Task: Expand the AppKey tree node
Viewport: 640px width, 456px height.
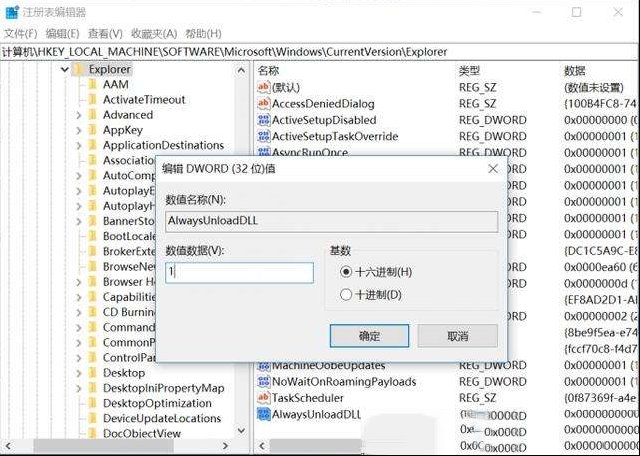Action: (x=79, y=131)
